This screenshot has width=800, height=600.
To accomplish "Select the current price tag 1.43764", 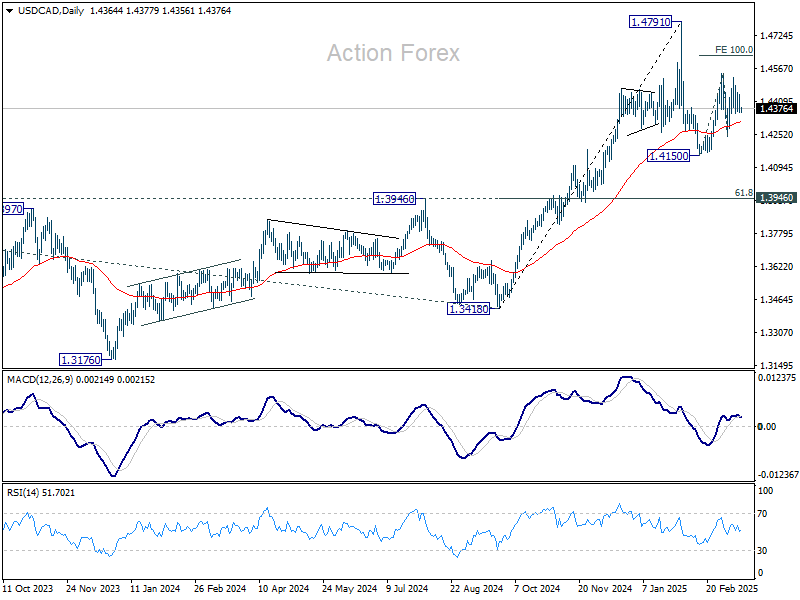I will (x=776, y=109).
